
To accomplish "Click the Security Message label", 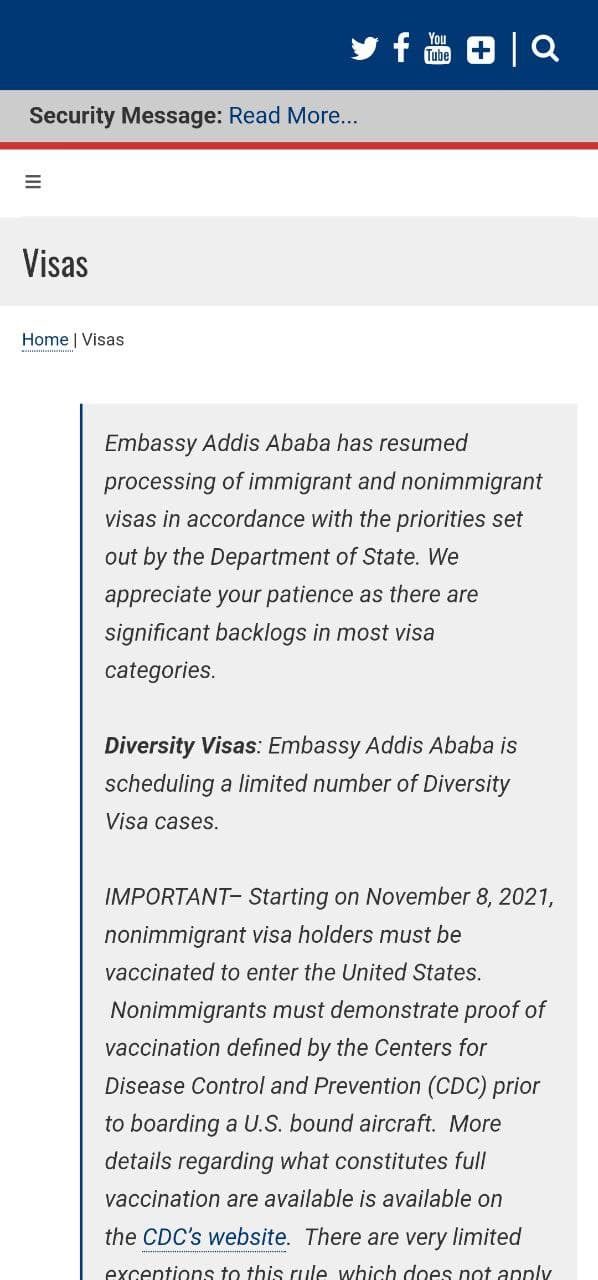I will tap(125, 116).
